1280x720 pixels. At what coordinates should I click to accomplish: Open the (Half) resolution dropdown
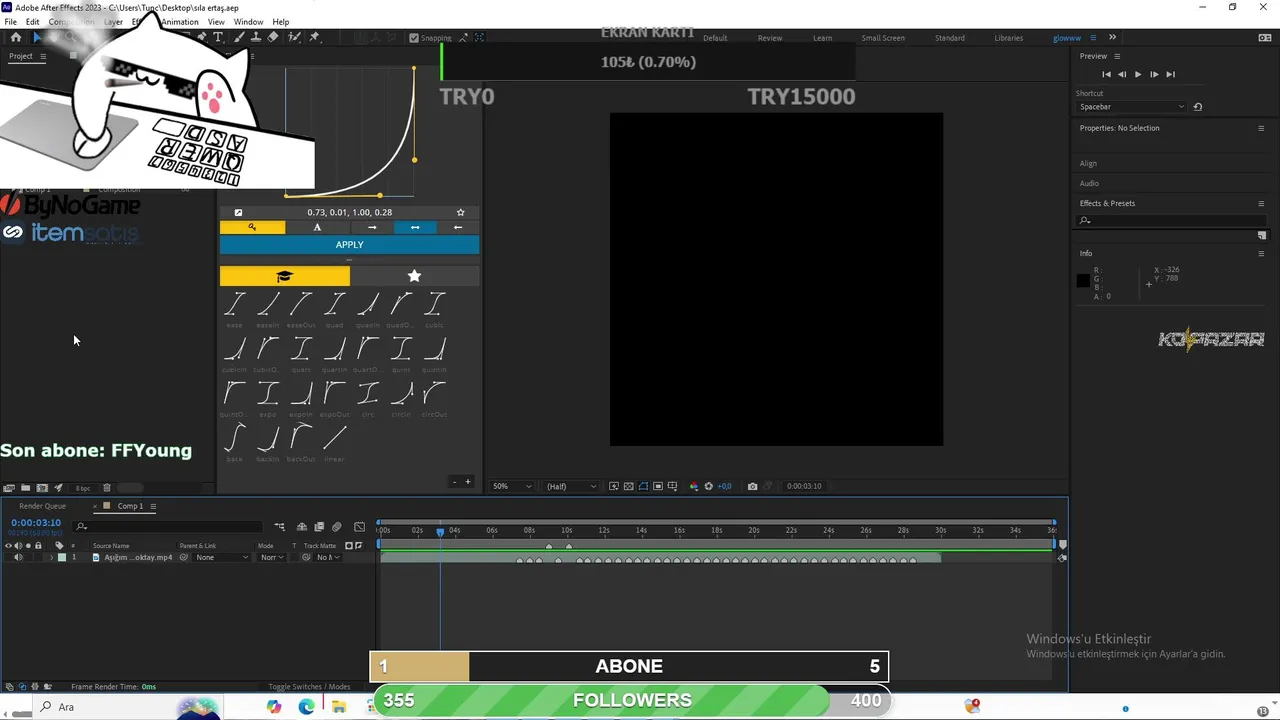tap(571, 486)
